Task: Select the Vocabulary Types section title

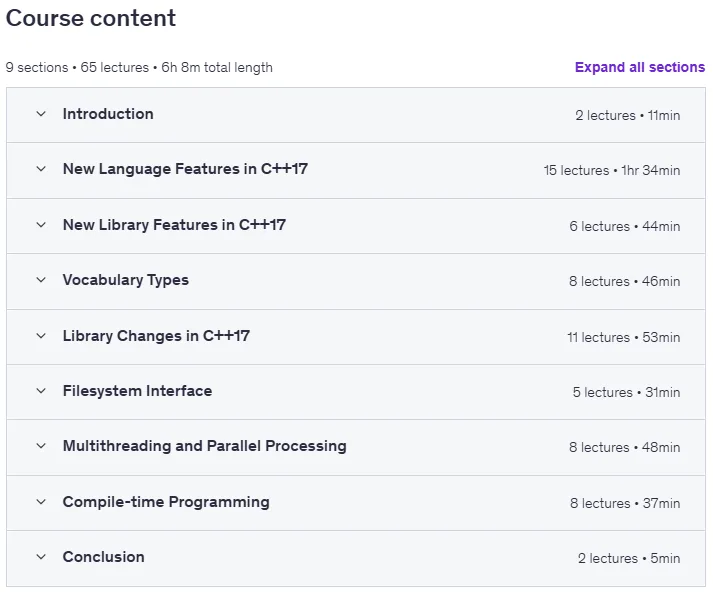Action: click(126, 280)
